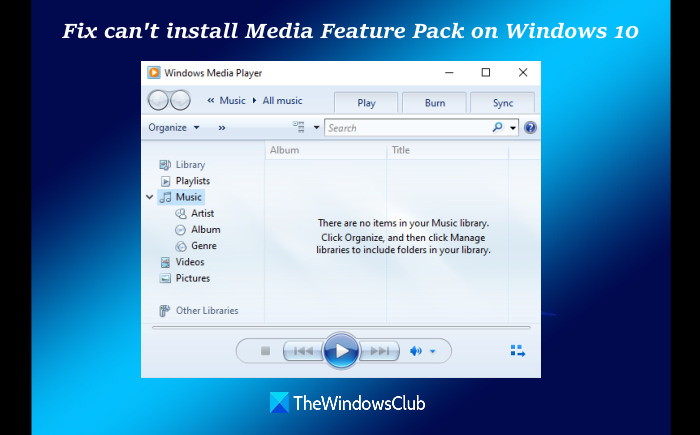The height and width of the screenshot is (435, 700).
Task: Select Videos in the navigation pane
Action: pyautogui.click(x=190, y=262)
